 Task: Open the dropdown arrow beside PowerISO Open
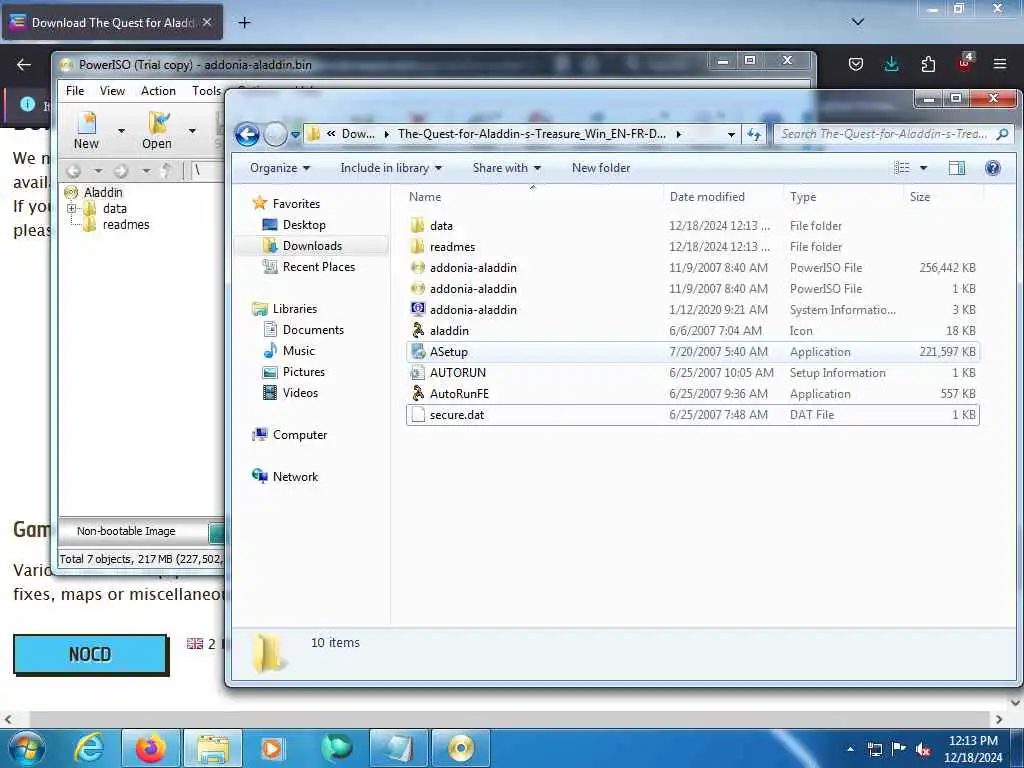click(x=192, y=131)
